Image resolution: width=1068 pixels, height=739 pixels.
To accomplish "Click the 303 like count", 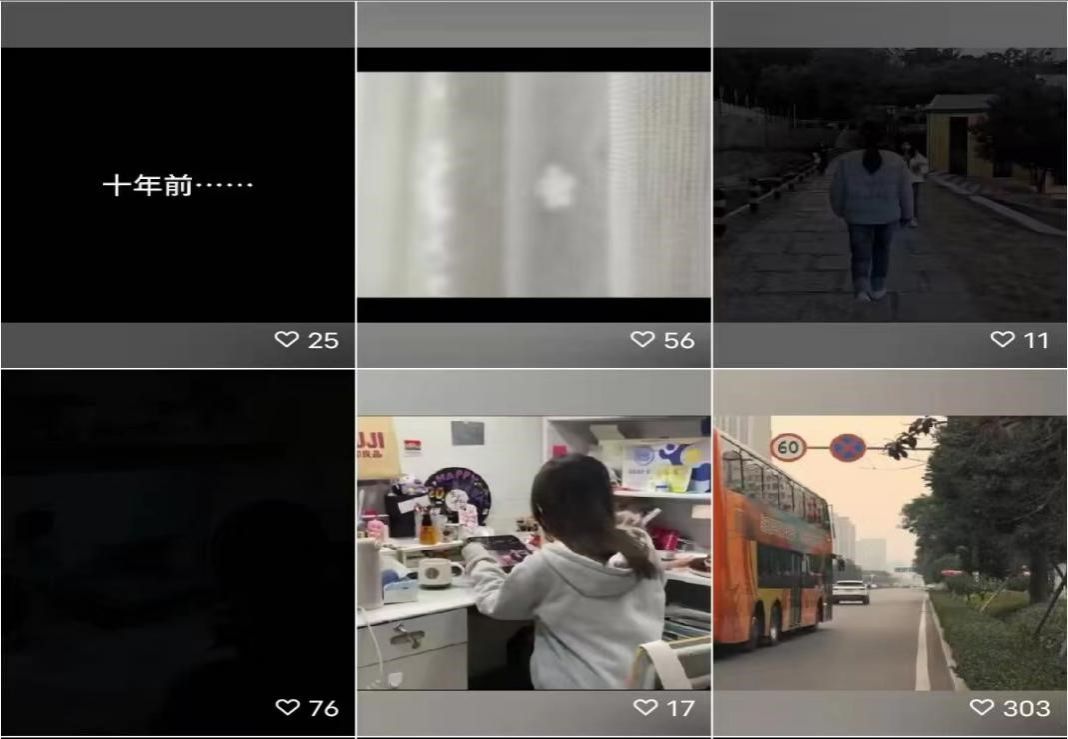I will pyautogui.click(x=1025, y=708).
